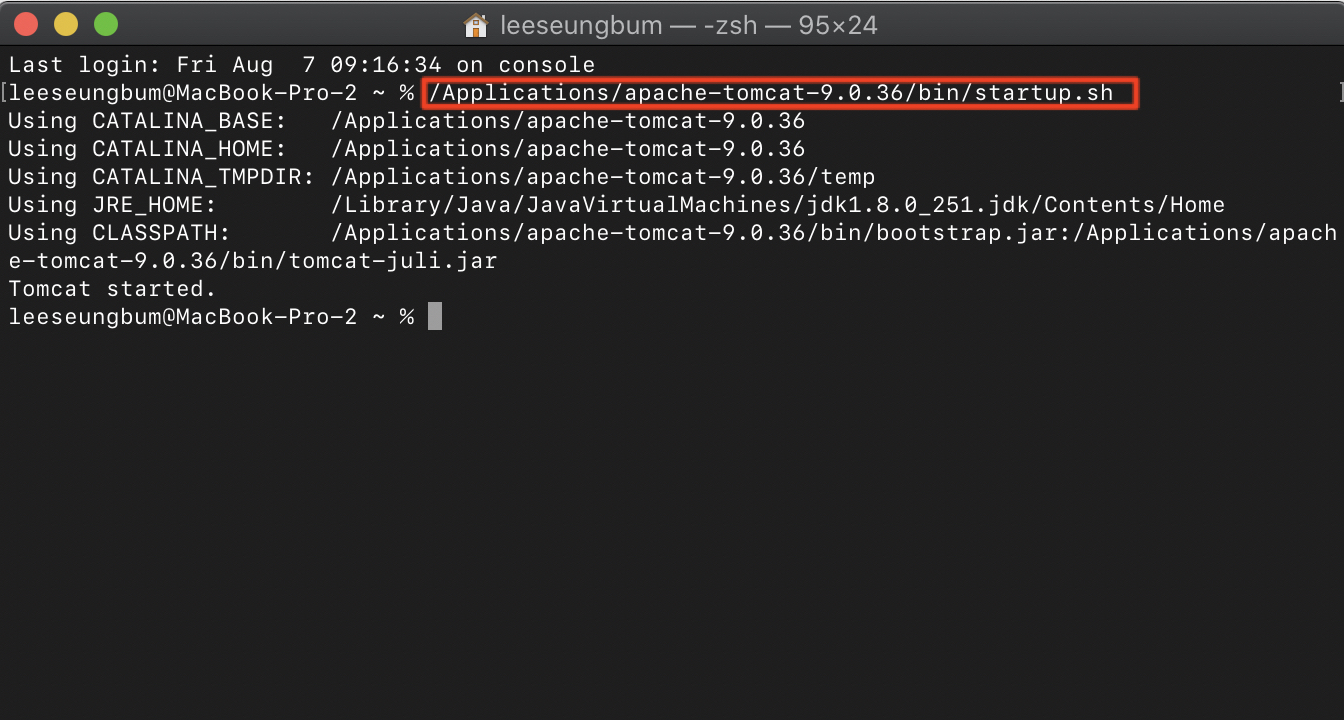Minimize the Terminal window with yellow button
The width and height of the screenshot is (1344, 720).
[x=66, y=24]
